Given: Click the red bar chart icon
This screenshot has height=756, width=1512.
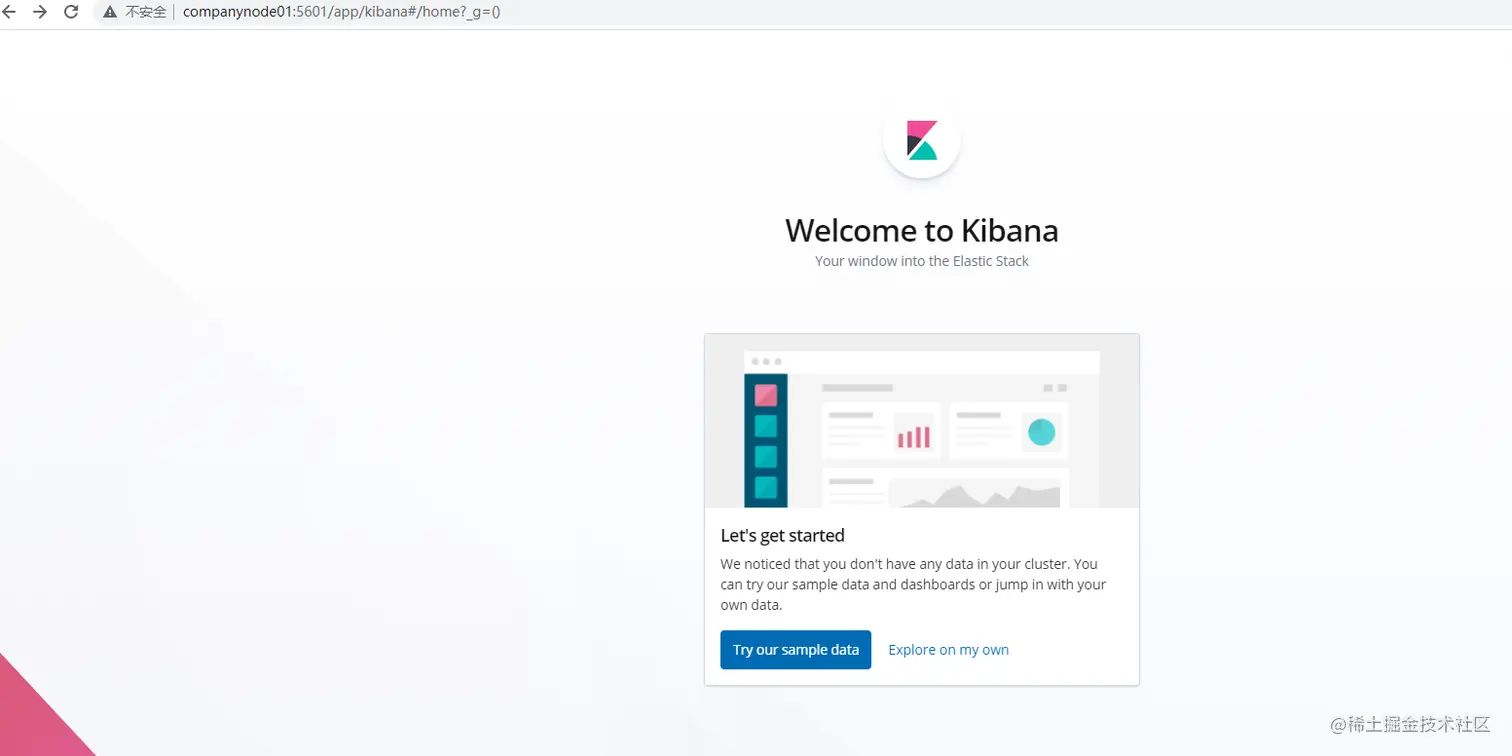Looking at the screenshot, I should pyautogui.click(x=913, y=436).
